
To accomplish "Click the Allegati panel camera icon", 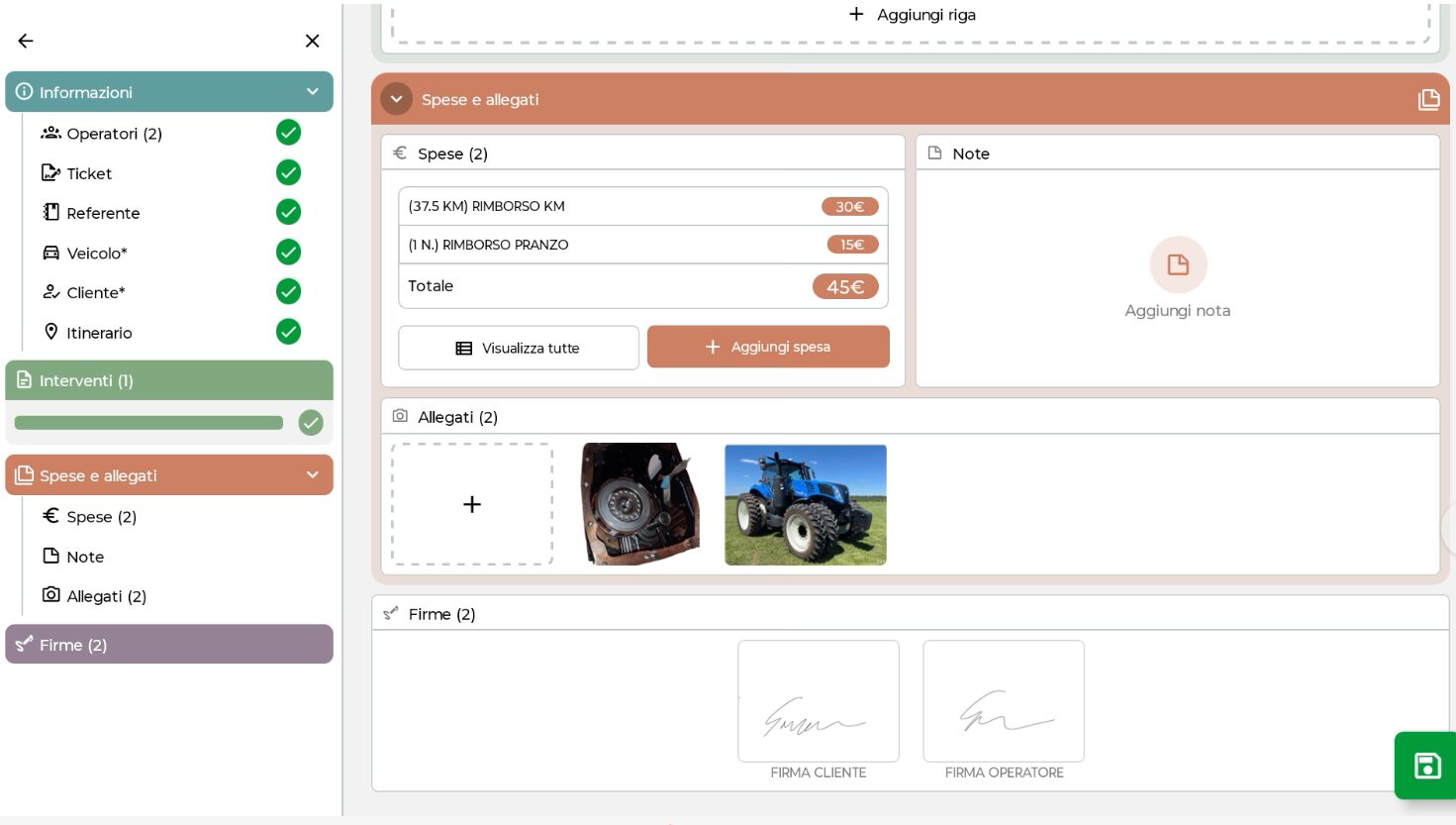I will pos(400,416).
